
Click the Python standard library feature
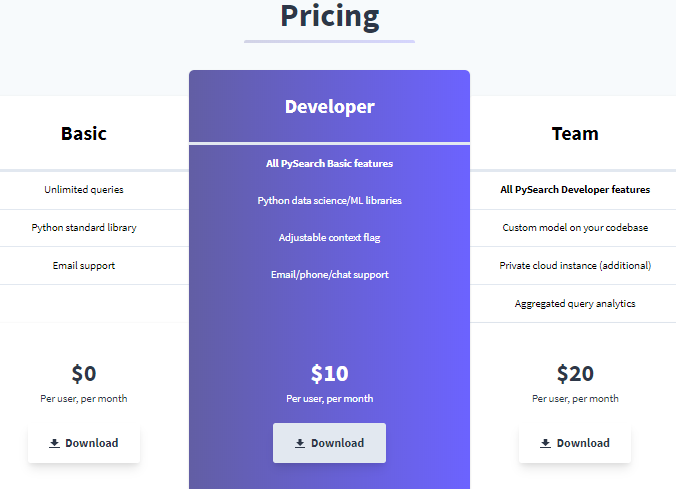tap(84, 228)
